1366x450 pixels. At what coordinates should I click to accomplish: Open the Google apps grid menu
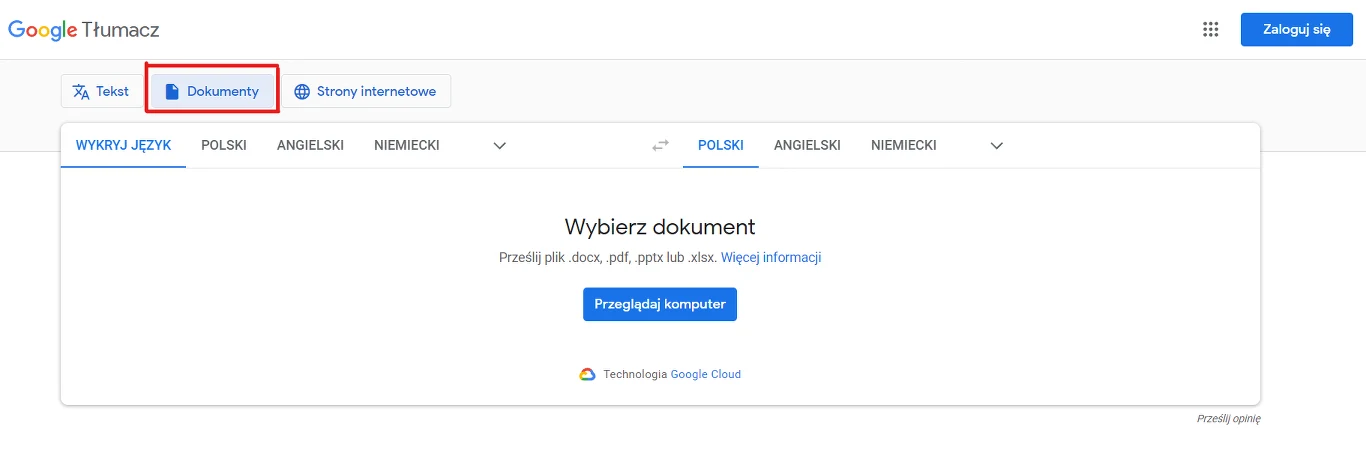(x=1210, y=29)
